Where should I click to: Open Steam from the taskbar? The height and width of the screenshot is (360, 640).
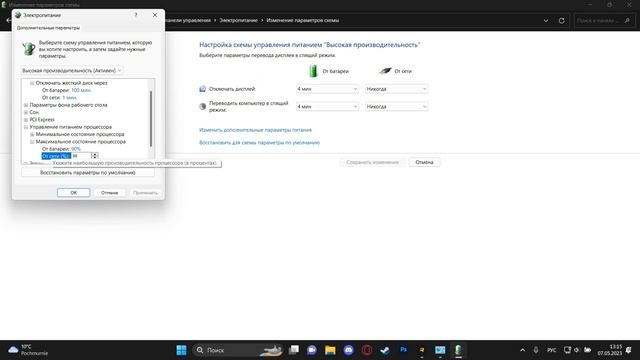click(385, 350)
